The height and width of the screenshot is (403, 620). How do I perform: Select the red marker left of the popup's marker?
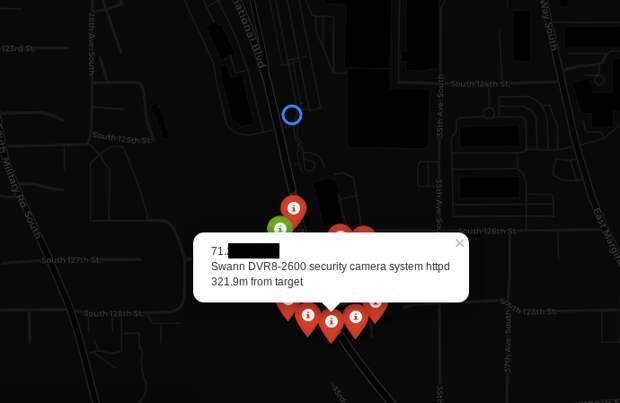tap(308, 317)
